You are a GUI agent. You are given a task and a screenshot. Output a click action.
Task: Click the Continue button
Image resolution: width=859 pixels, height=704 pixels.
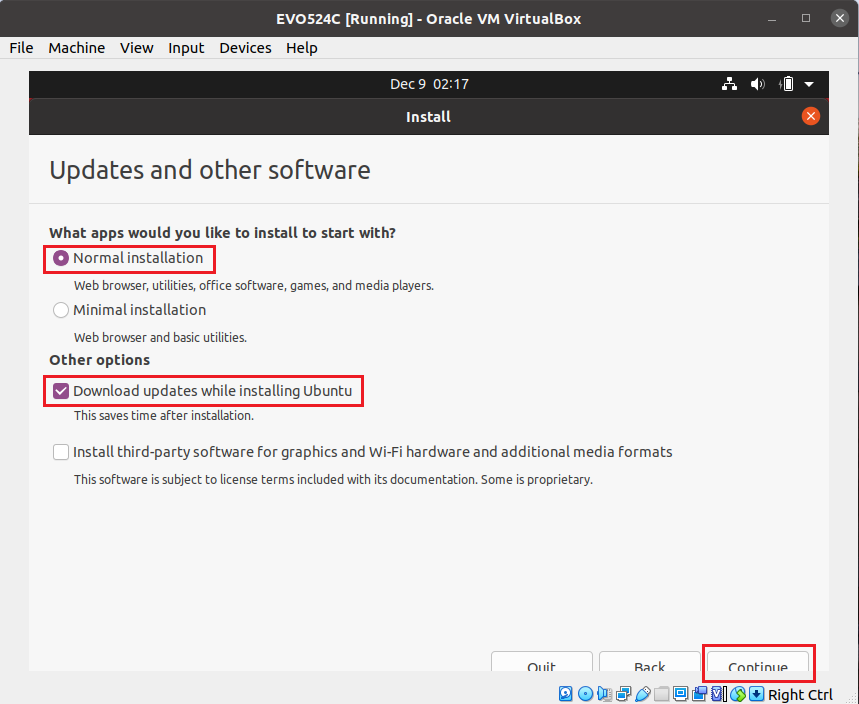coord(758,661)
